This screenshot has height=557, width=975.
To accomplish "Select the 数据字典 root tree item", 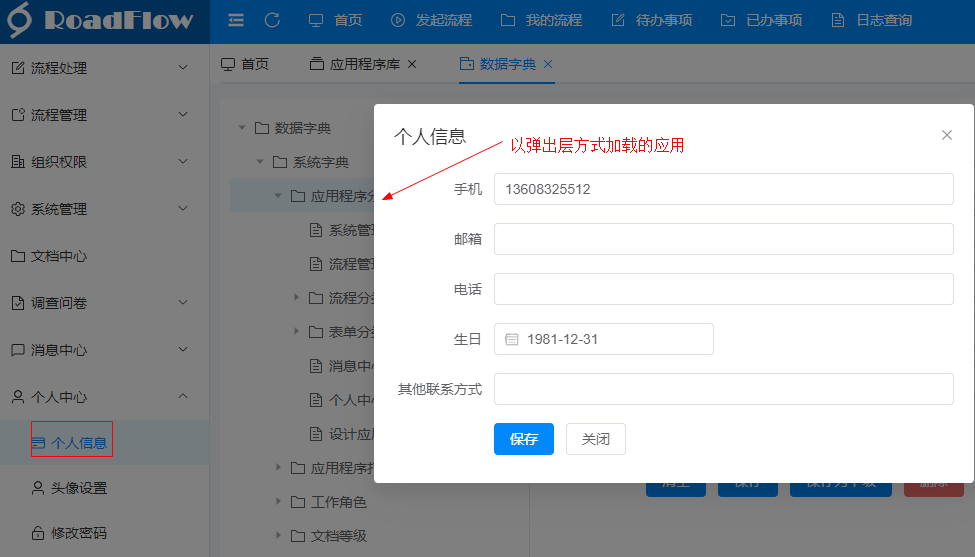I will pyautogui.click(x=302, y=128).
